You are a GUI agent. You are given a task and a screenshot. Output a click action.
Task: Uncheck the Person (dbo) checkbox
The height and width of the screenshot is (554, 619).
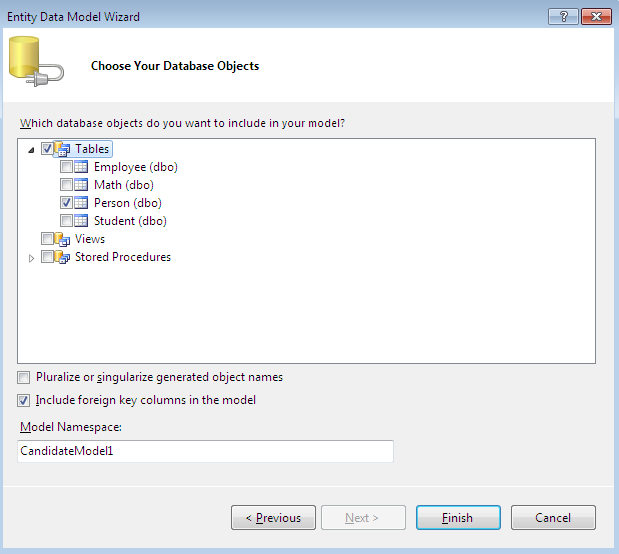point(66,203)
